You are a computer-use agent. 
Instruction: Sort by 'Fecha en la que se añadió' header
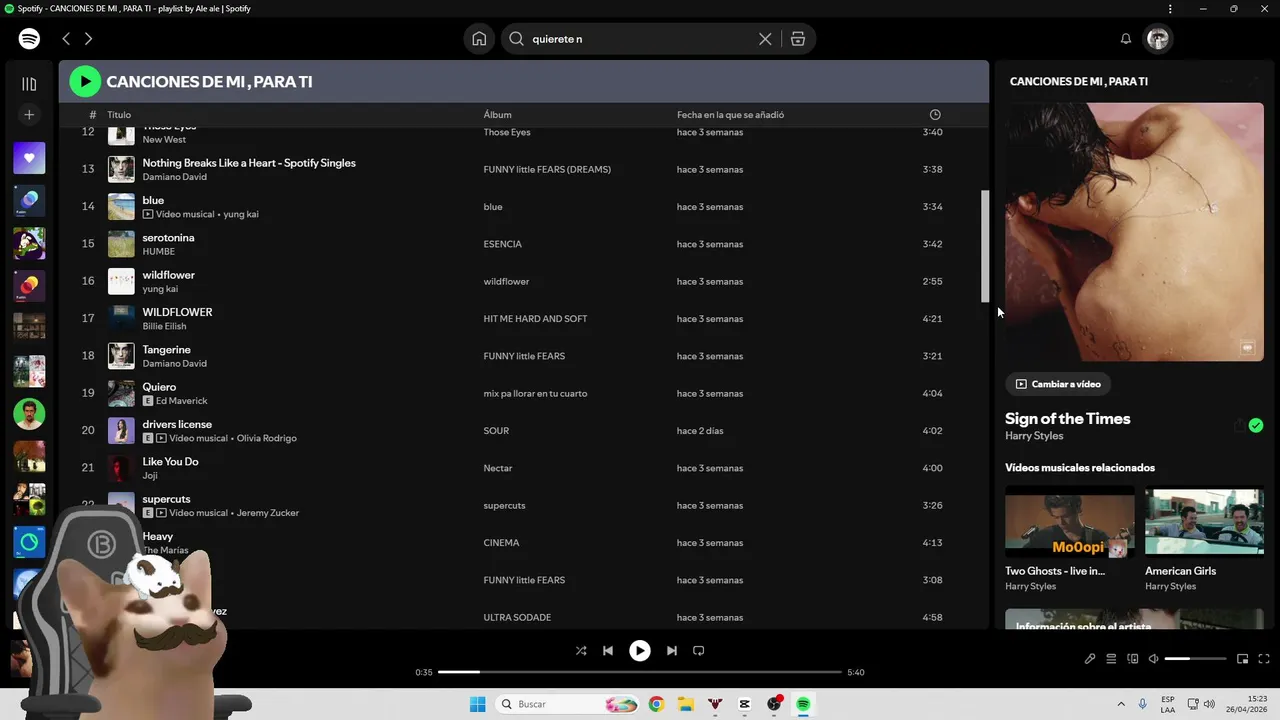point(730,115)
